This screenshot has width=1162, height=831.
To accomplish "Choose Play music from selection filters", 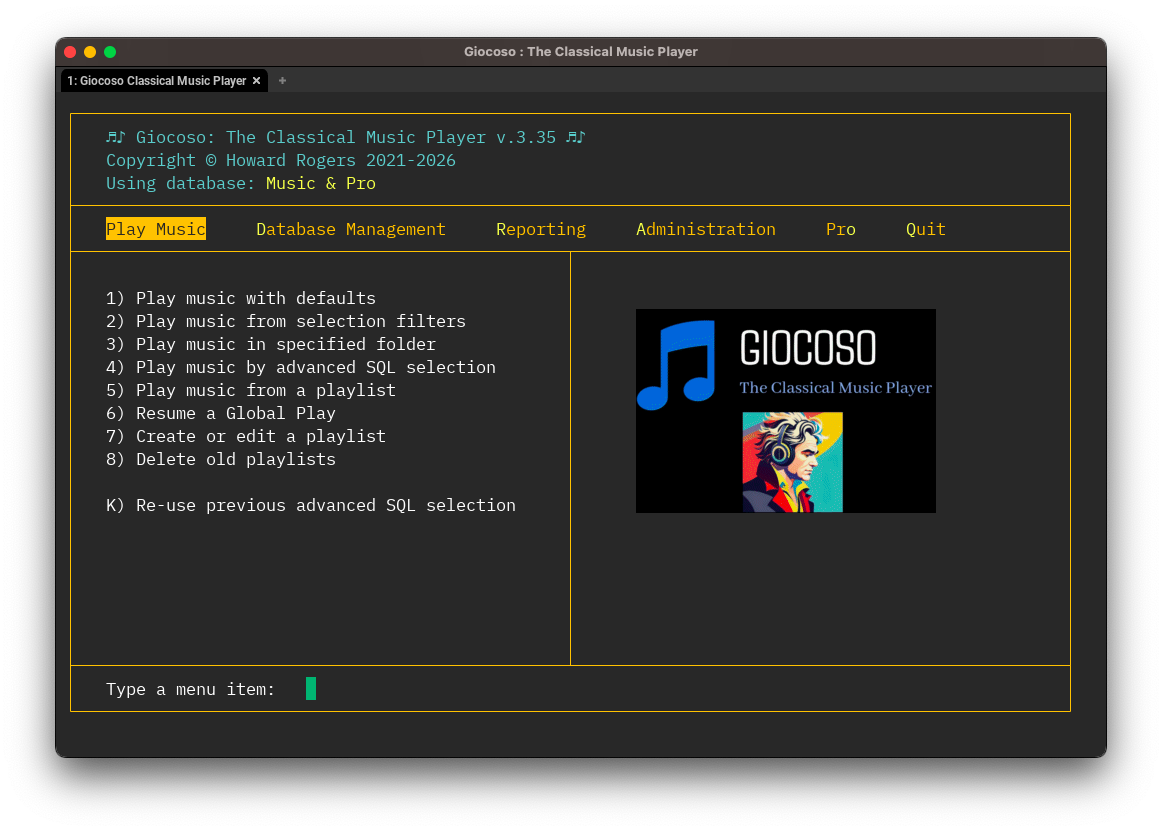I will point(286,321).
